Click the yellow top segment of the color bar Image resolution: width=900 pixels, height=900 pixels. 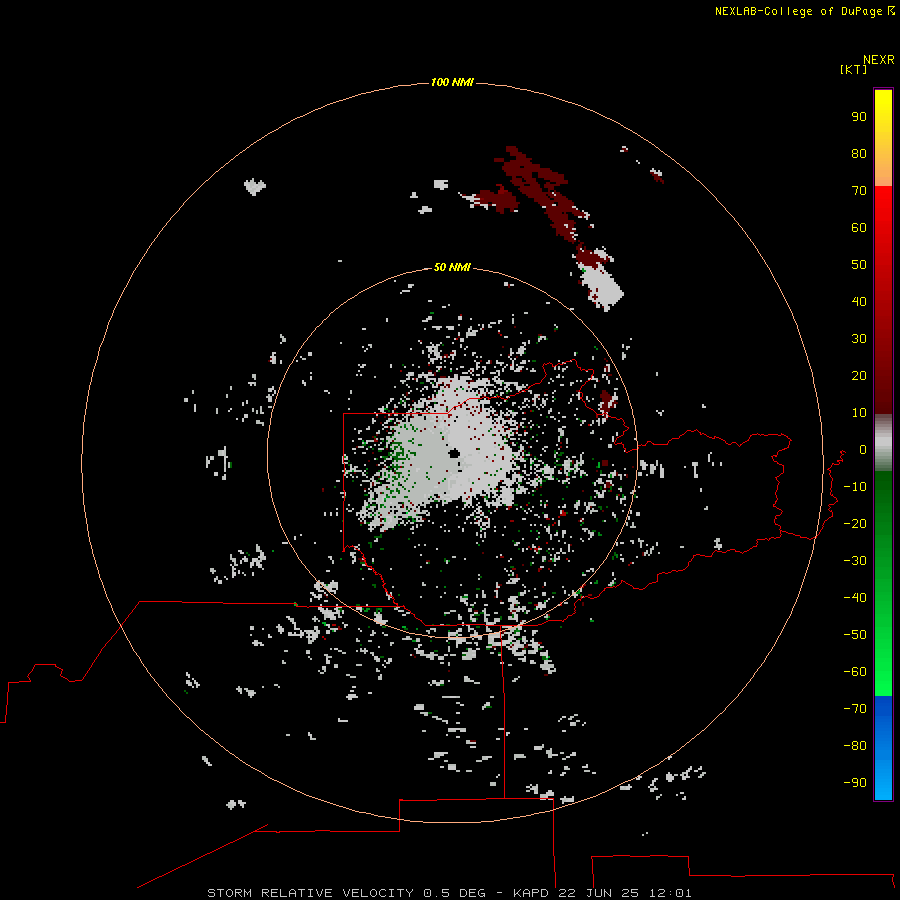[883, 138]
